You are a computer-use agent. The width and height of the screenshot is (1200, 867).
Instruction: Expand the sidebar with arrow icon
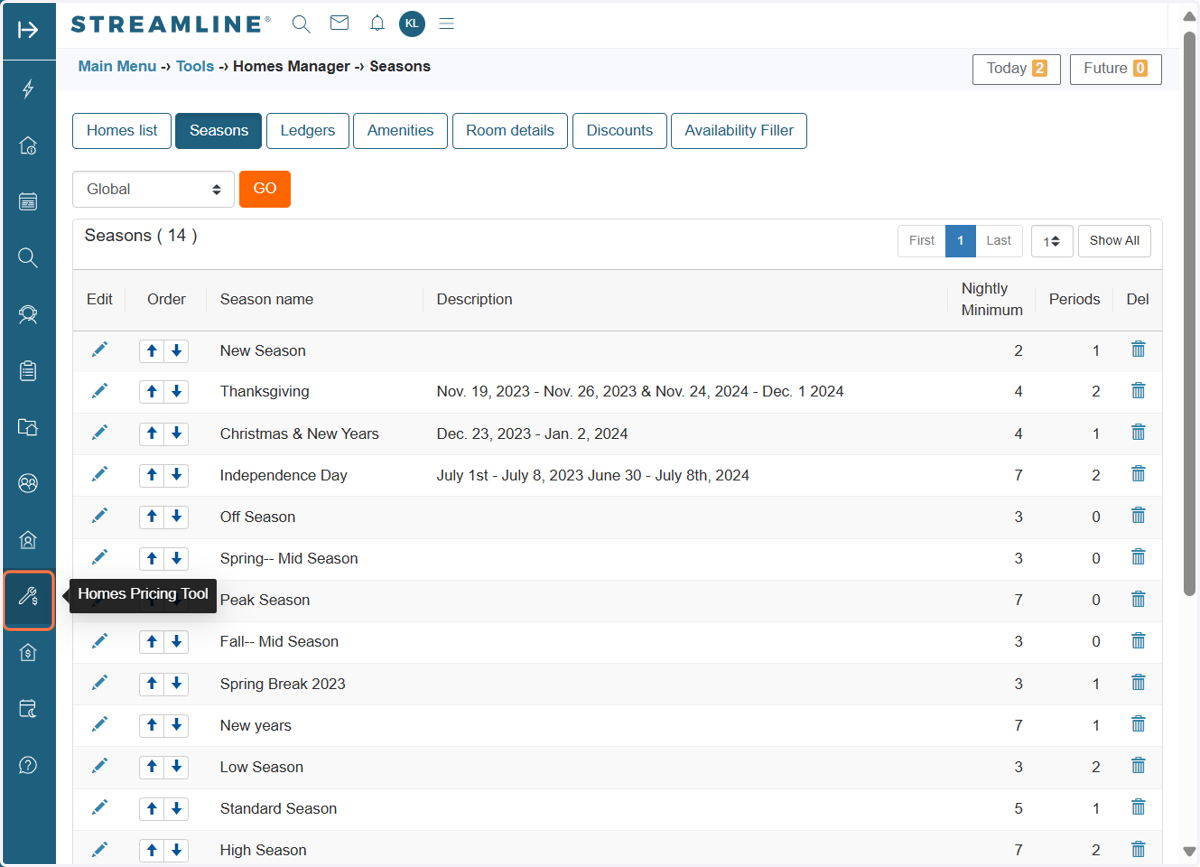[x=28, y=29]
